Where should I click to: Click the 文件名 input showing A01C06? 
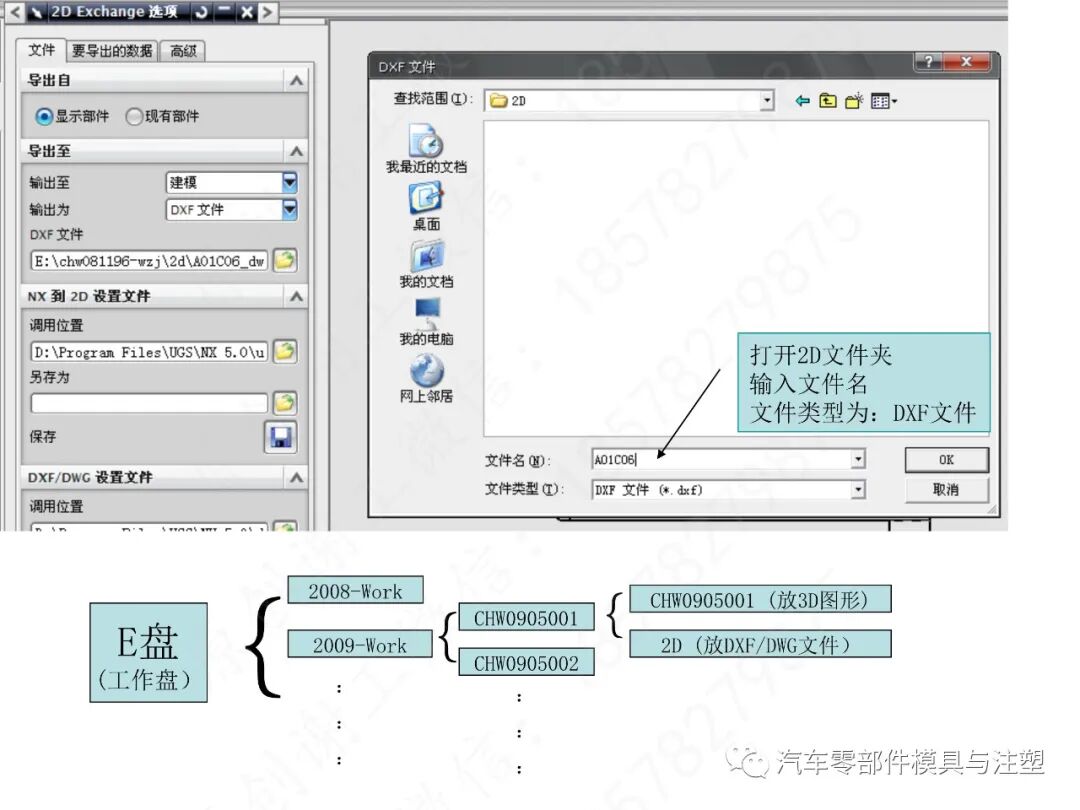click(x=700, y=458)
